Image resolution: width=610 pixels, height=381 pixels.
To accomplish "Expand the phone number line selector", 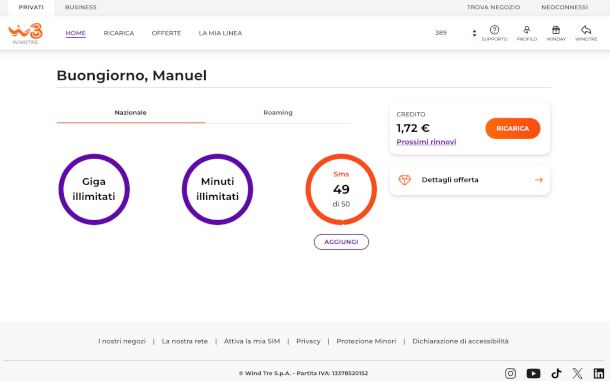I will [474, 33].
